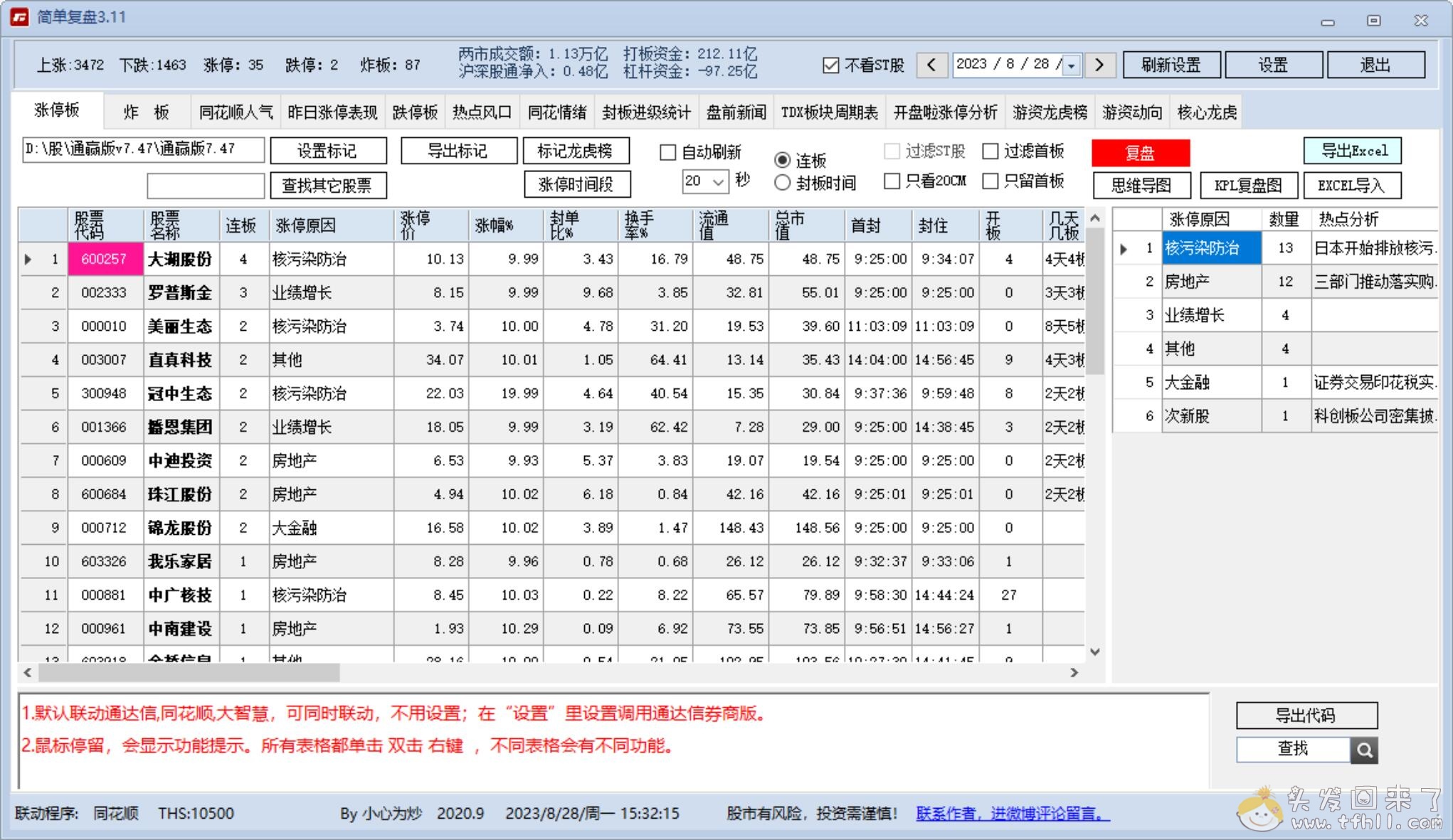Open 热点风口 tab
The height and width of the screenshot is (840, 1453).
[x=482, y=112]
